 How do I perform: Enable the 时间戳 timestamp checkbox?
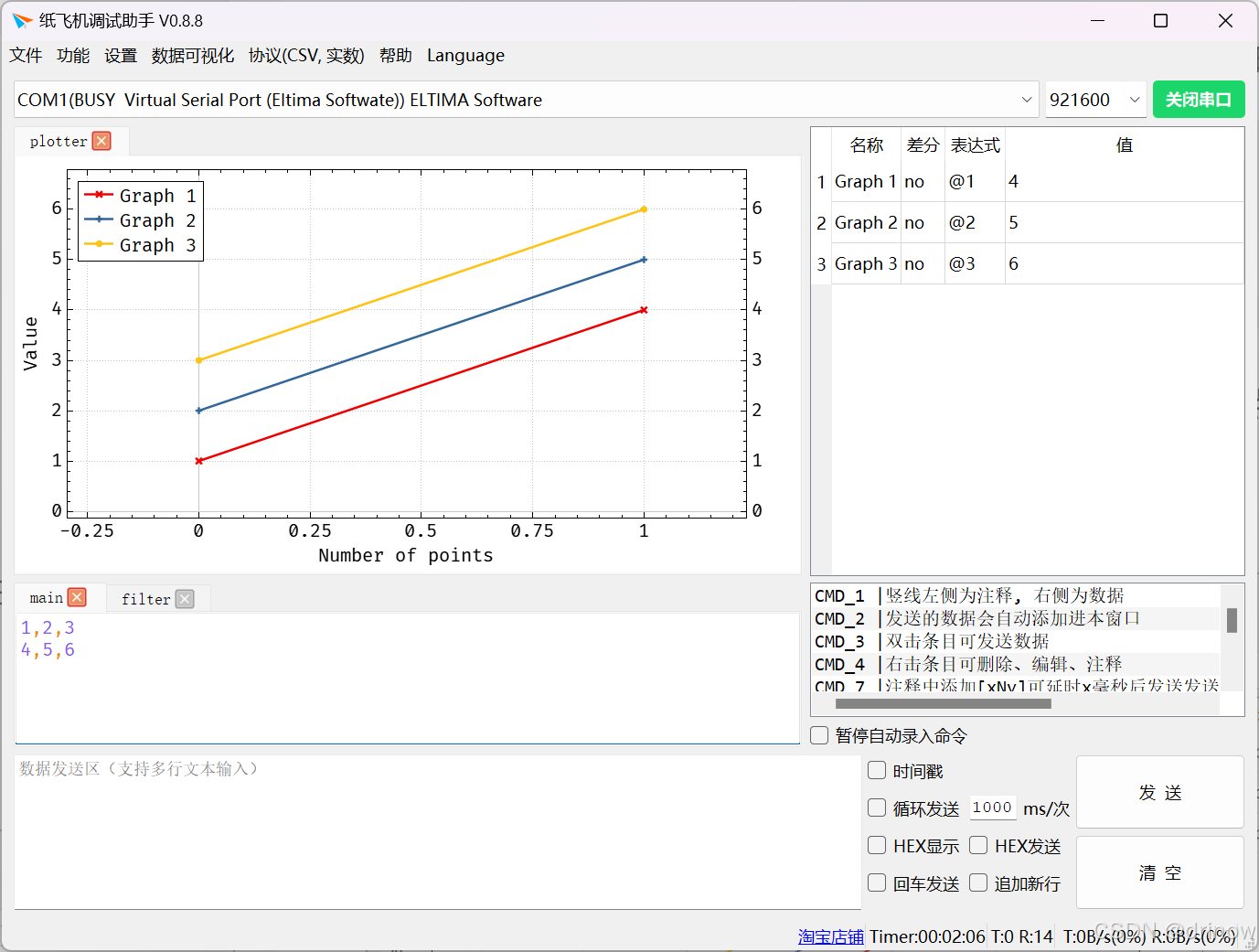(877, 771)
